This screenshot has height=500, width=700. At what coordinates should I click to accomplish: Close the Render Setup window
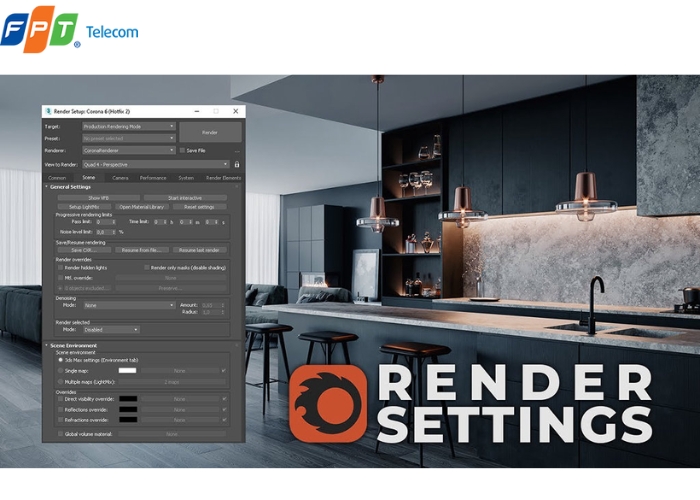[236, 111]
